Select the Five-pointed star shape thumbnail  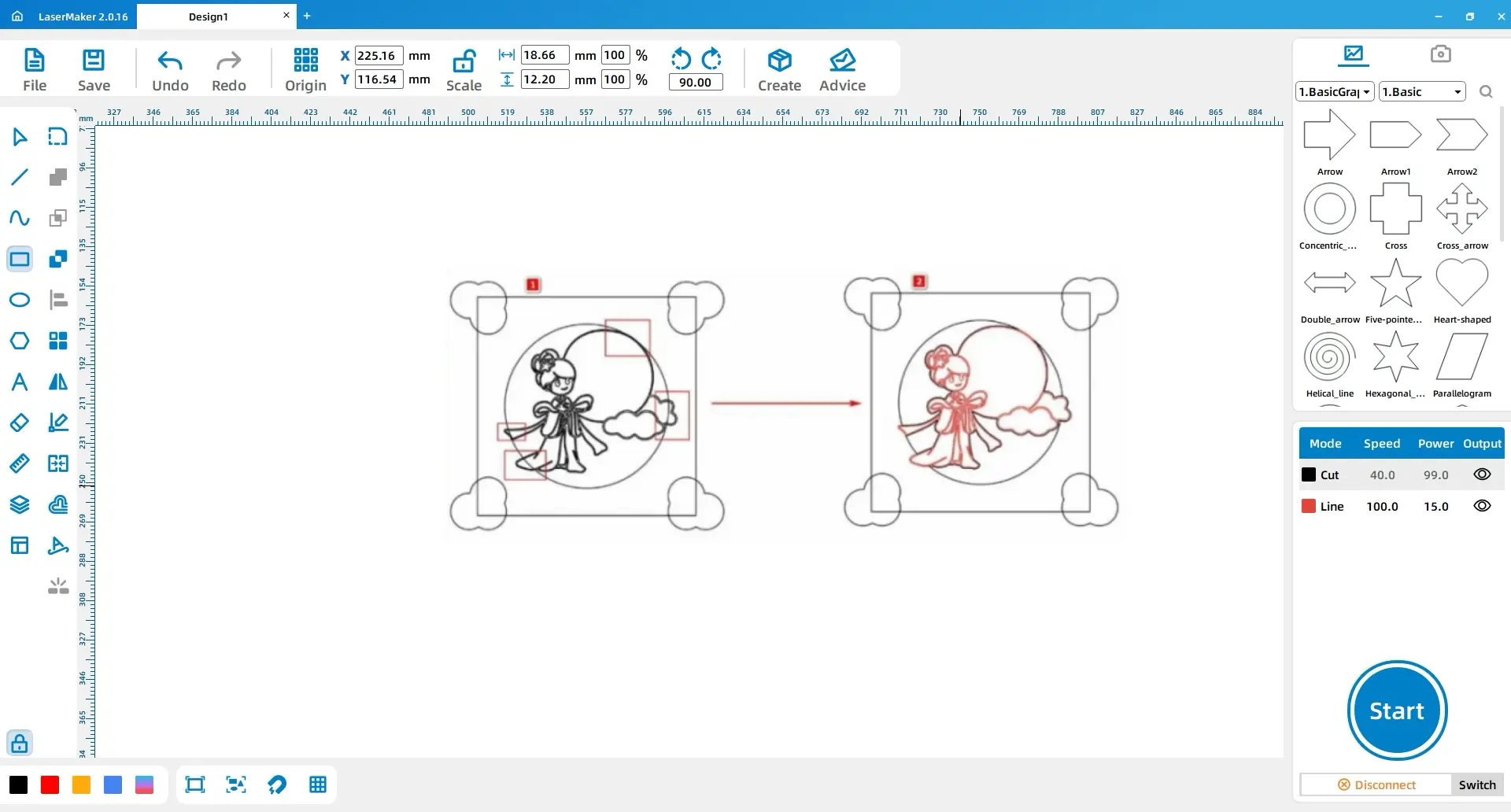(x=1396, y=282)
